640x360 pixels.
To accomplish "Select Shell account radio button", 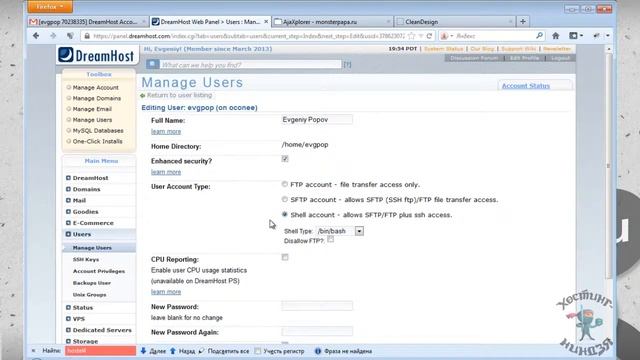I will [284, 214].
